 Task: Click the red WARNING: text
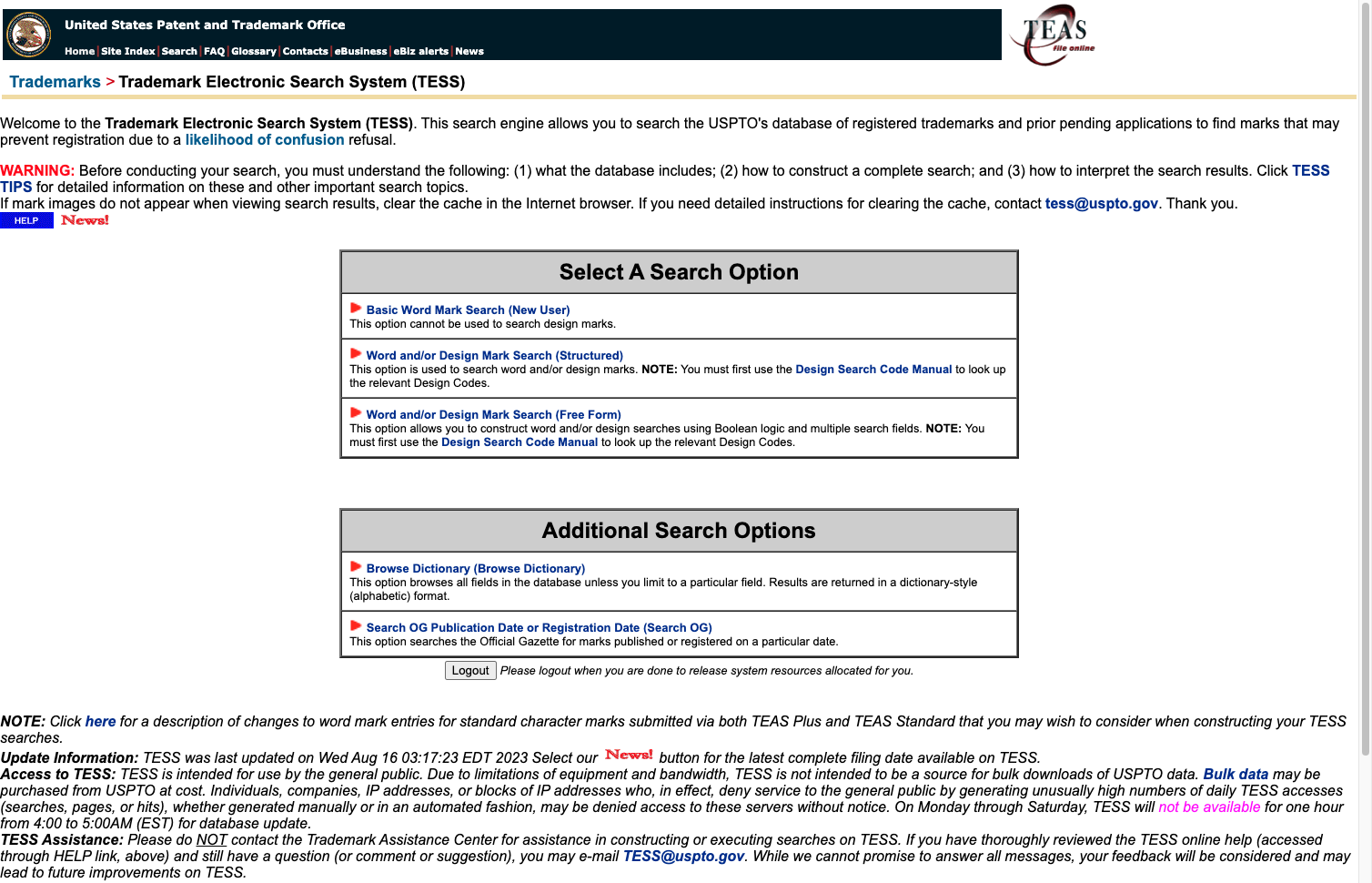37,171
